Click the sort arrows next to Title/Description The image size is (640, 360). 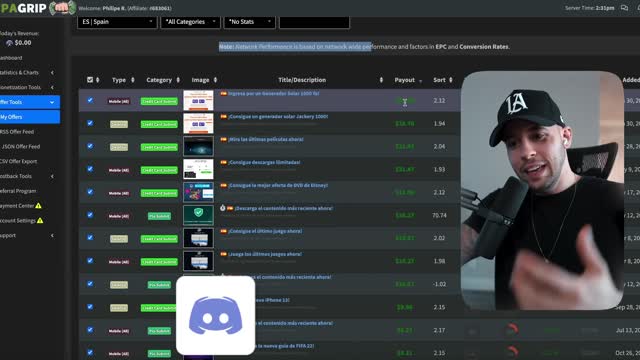(x=381, y=80)
